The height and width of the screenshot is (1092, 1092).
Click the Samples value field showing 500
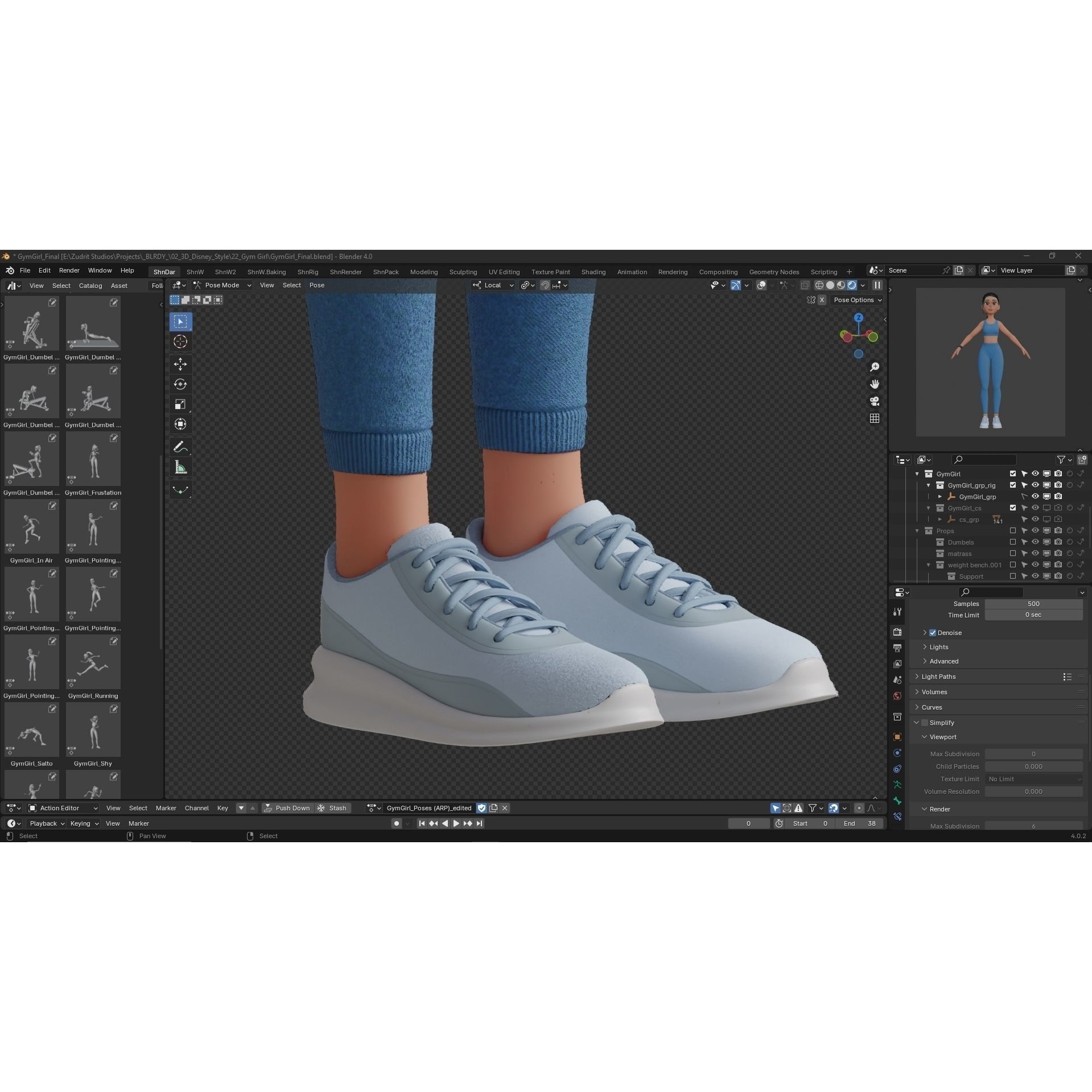coord(1033,603)
